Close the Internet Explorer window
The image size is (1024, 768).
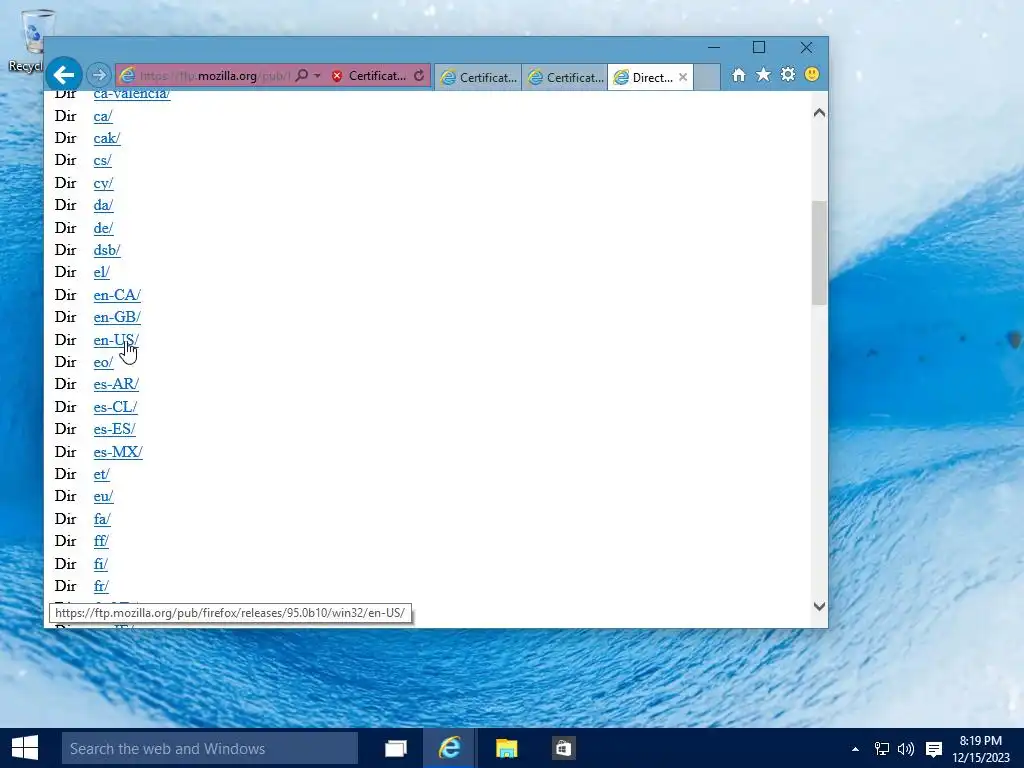tap(807, 48)
